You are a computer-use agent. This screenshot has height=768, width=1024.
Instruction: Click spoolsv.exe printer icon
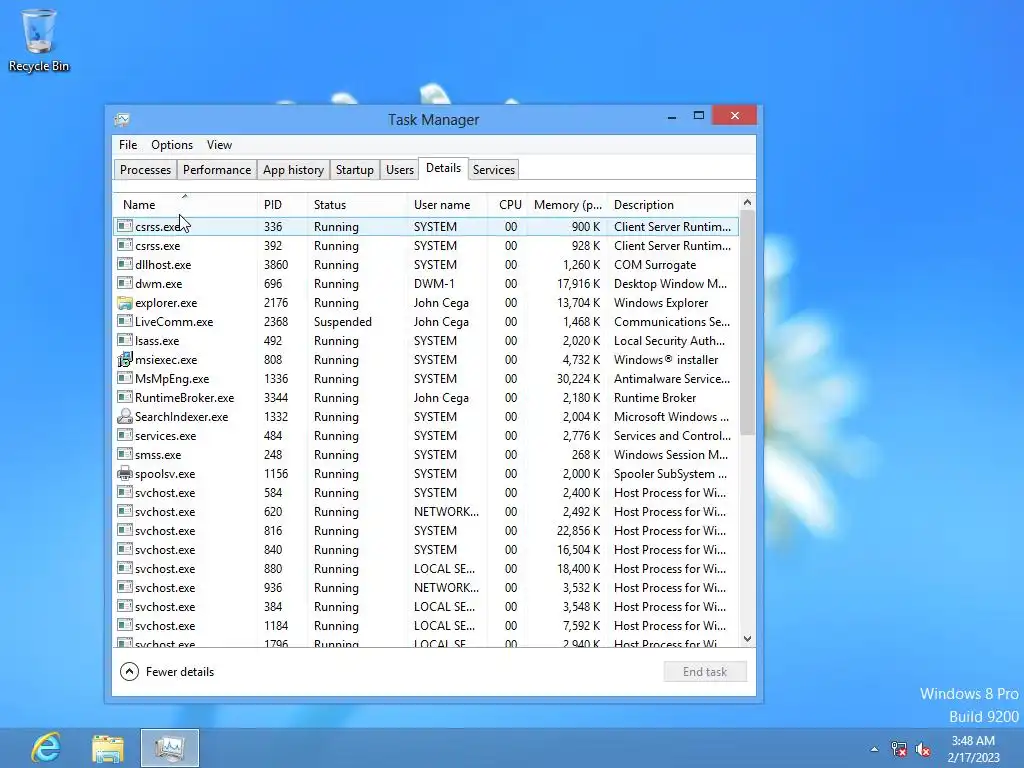(x=125, y=473)
